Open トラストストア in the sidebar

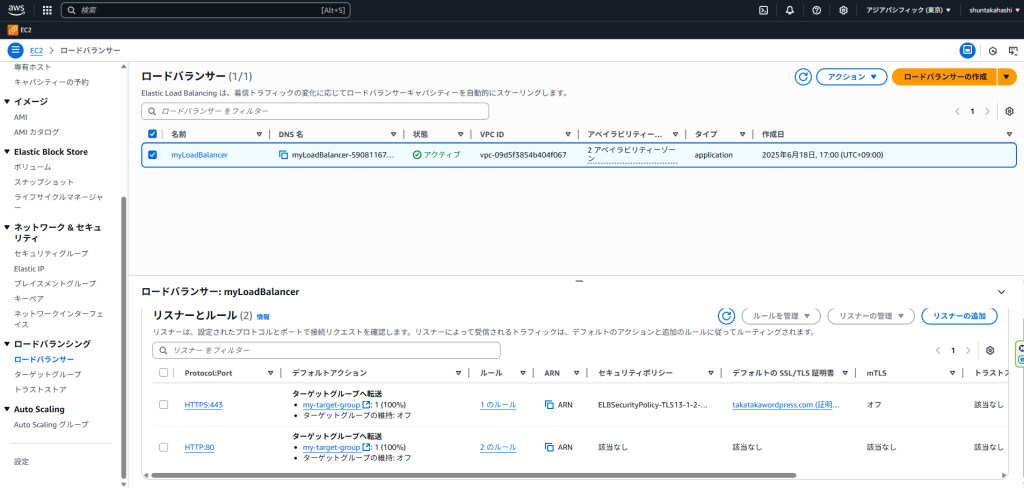click(x=40, y=389)
